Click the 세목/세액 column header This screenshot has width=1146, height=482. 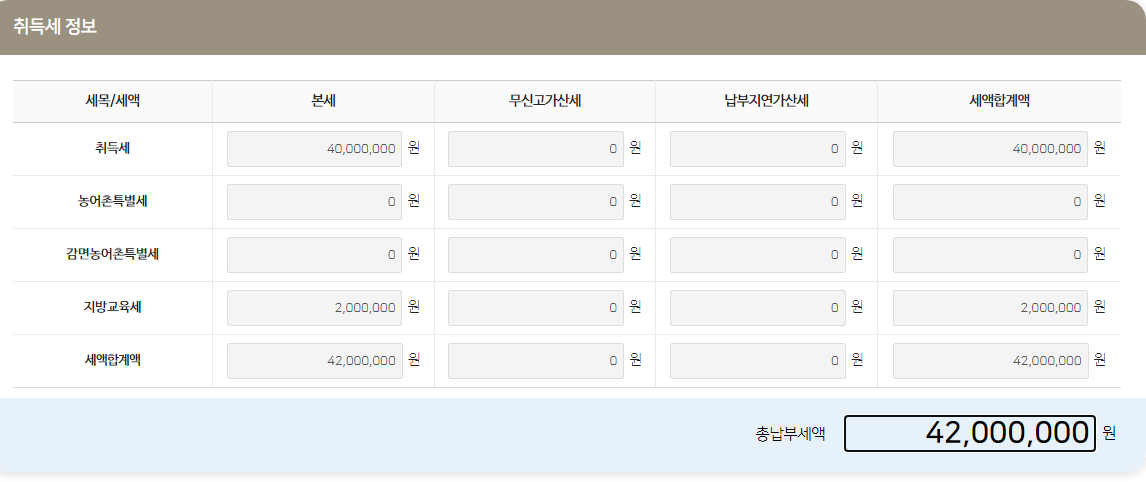[x=113, y=102]
